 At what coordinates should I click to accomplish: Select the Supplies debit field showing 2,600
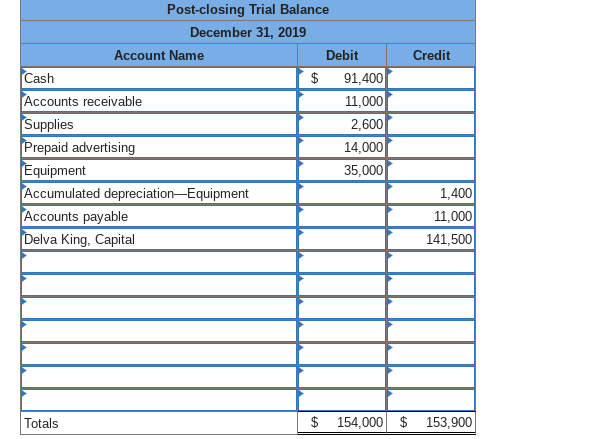click(x=342, y=124)
